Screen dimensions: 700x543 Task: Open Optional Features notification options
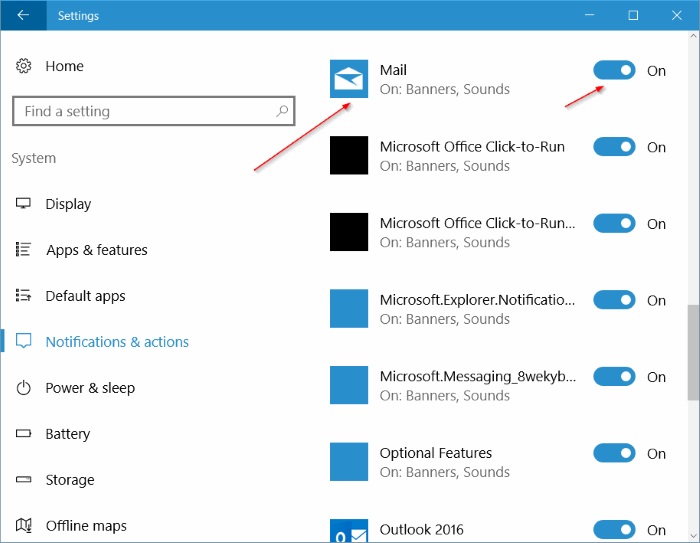click(x=445, y=462)
